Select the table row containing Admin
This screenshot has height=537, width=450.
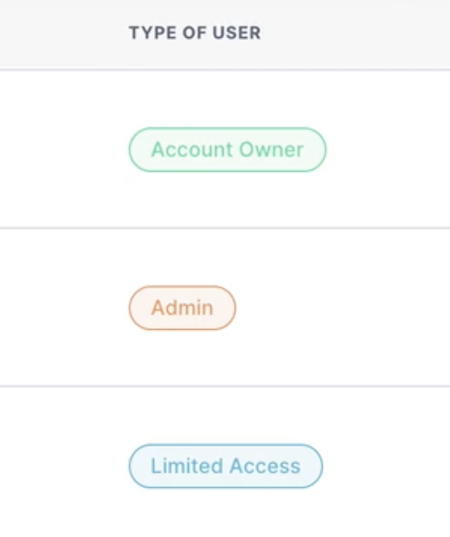tap(225, 308)
